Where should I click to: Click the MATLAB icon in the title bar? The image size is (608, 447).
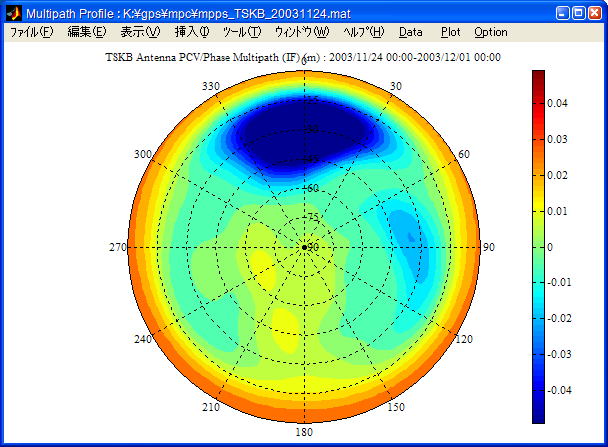(13, 13)
